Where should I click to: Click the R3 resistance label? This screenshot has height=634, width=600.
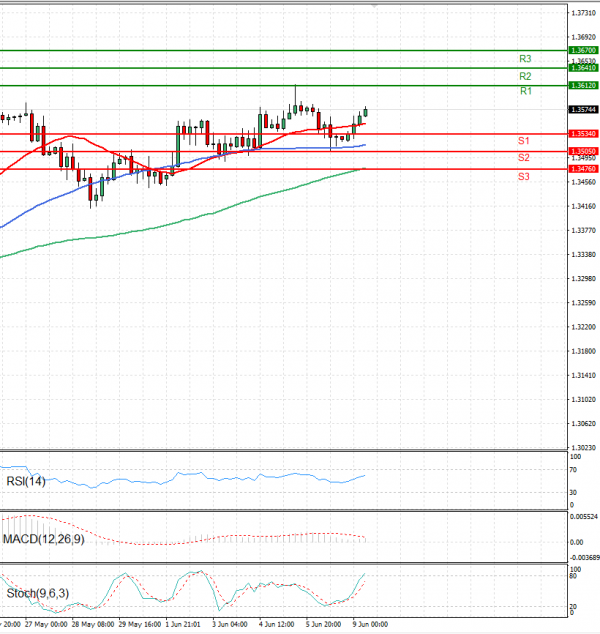tap(525, 59)
